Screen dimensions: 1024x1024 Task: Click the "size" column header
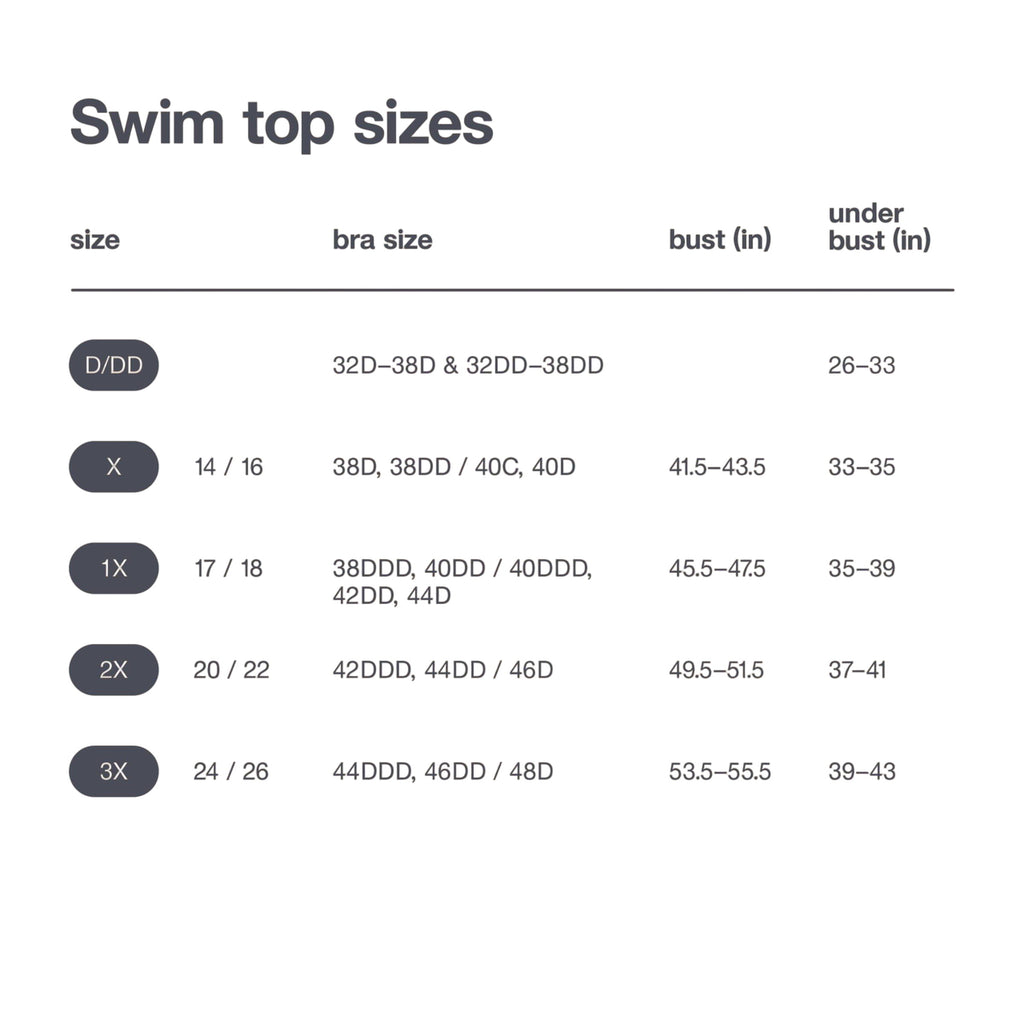pos(94,240)
